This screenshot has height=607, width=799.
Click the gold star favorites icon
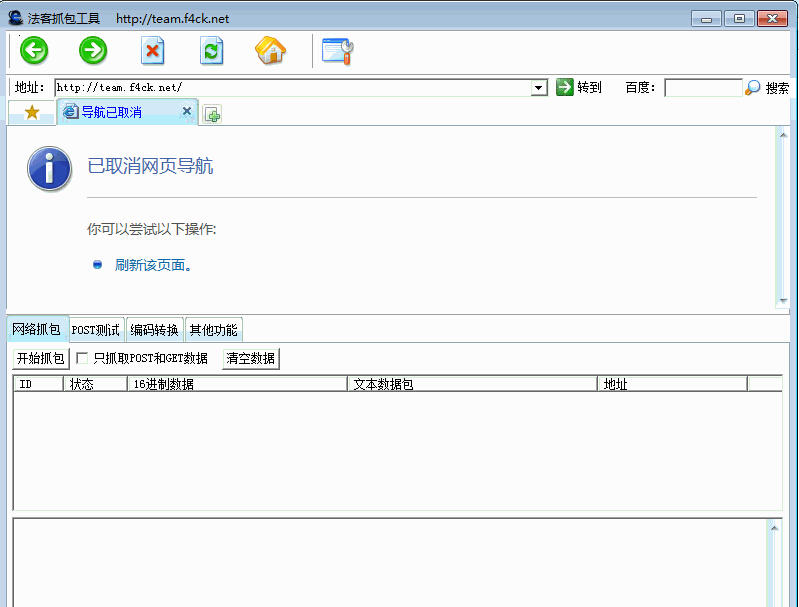point(32,112)
